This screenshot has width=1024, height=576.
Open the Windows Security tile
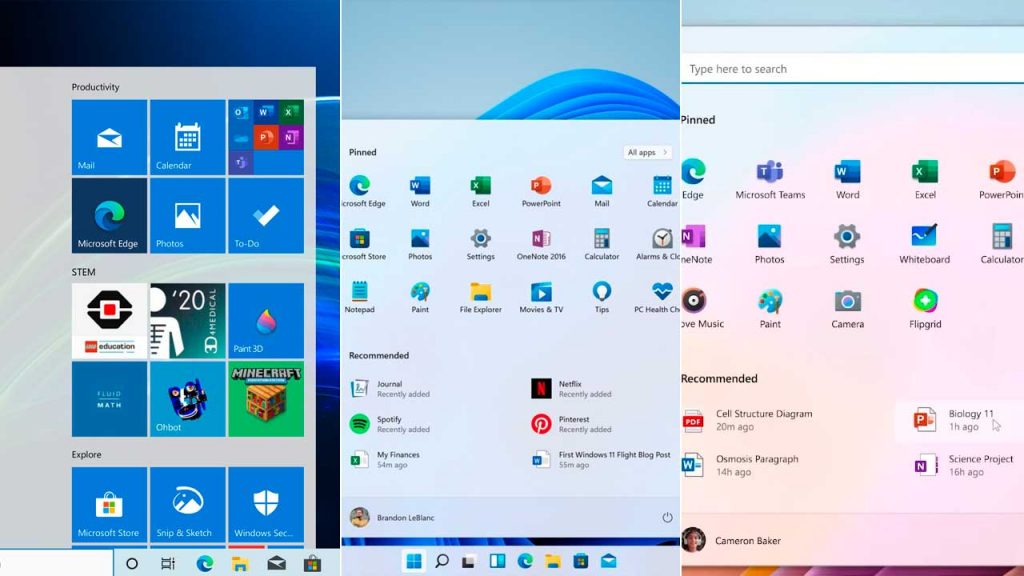(x=266, y=504)
